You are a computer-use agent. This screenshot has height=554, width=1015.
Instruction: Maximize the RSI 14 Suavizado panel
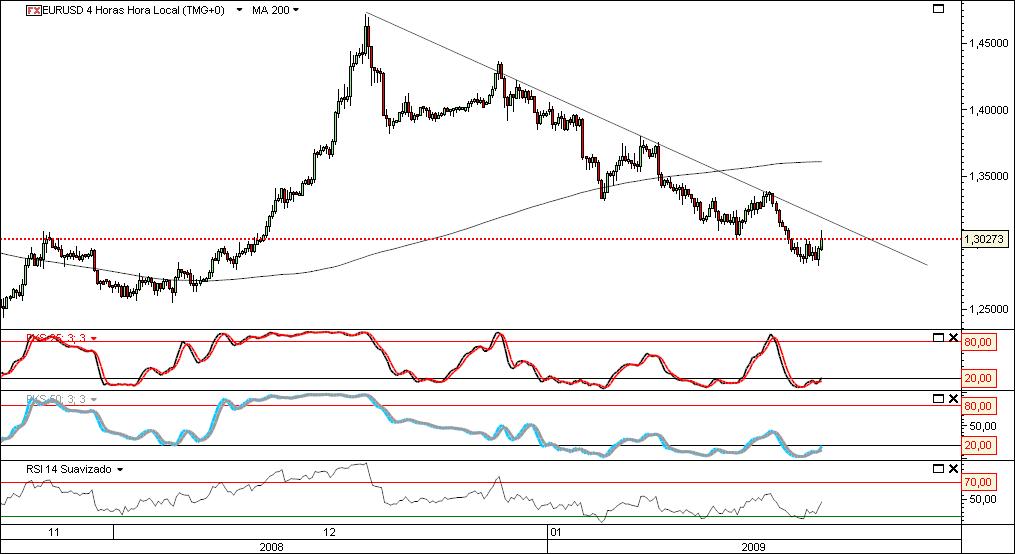pyautogui.click(x=938, y=468)
